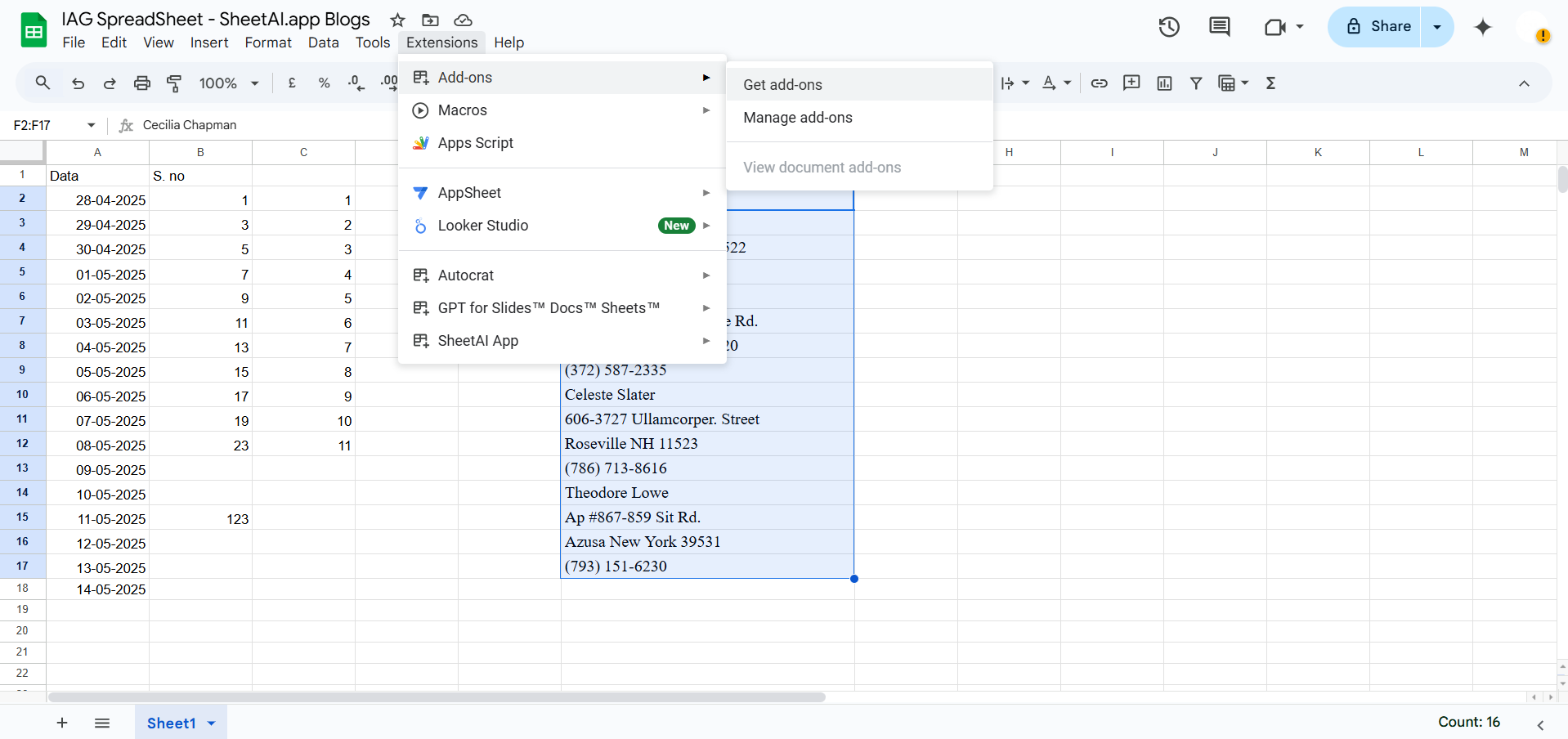Insert a chart
This screenshot has width=1568, height=739.
tap(1164, 83)
